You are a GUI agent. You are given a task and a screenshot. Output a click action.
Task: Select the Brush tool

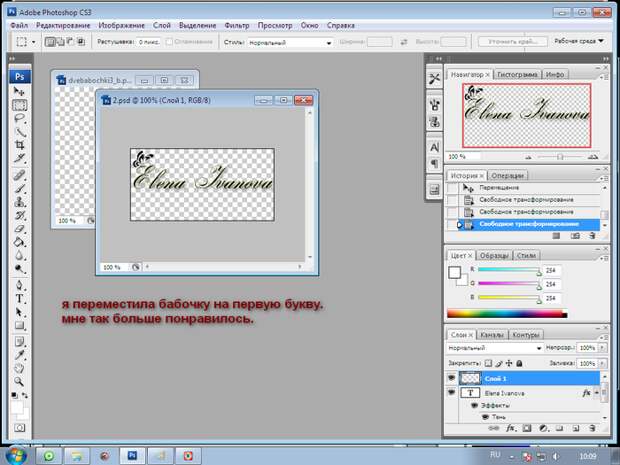pyautogui.click(x=19, y=188)
